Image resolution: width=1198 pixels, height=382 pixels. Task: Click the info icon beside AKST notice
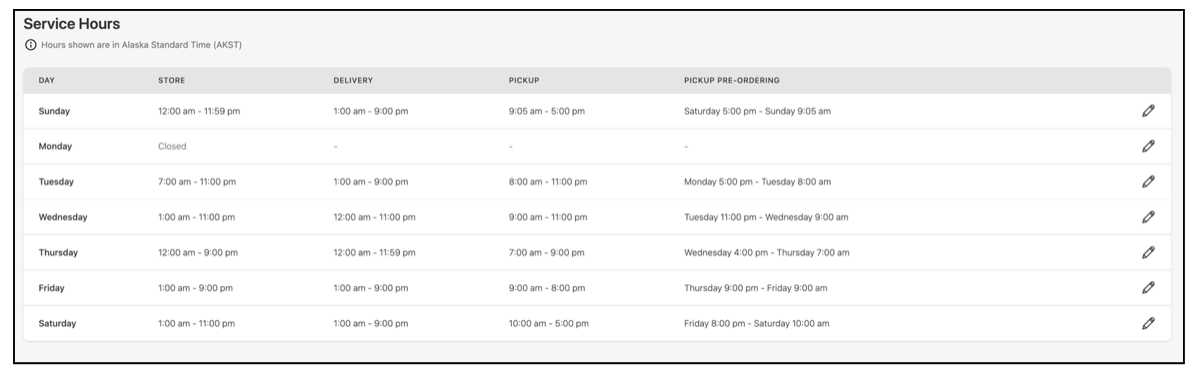(x=31, y=45)
